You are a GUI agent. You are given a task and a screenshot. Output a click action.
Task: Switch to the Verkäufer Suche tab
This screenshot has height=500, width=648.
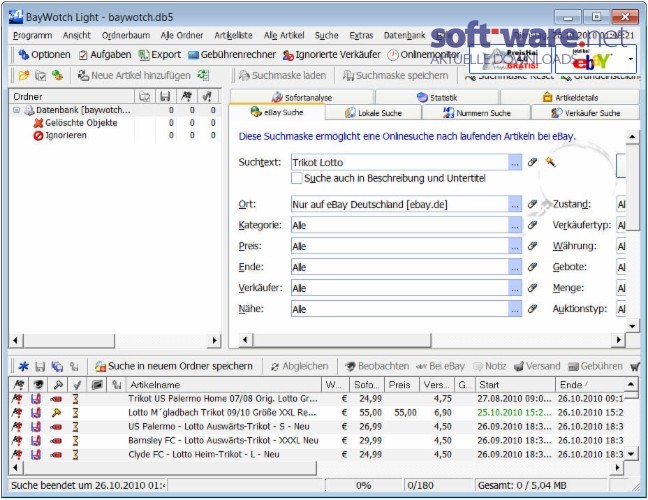click(586, 113)
